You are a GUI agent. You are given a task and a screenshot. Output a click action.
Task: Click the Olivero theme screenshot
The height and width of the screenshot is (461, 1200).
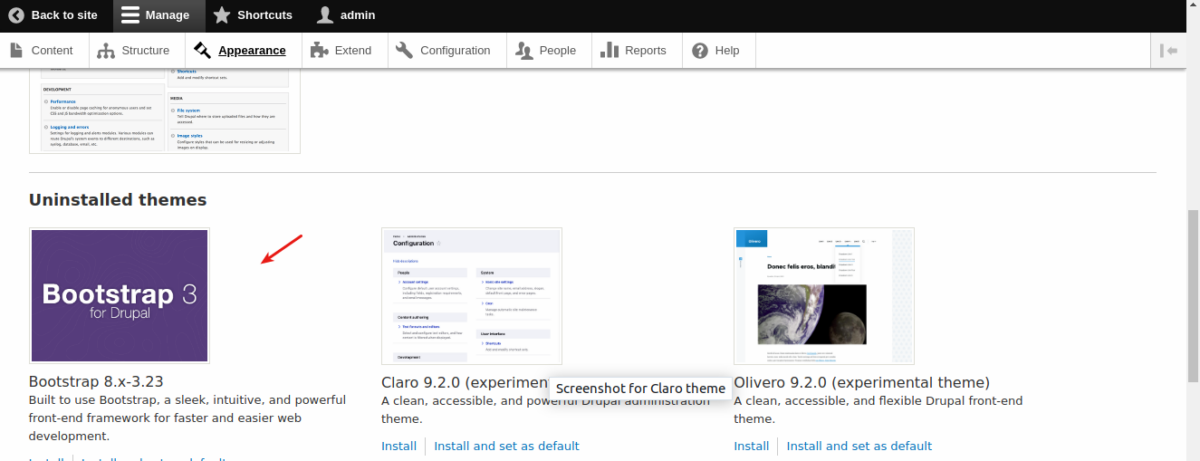[x=824, y=295]
